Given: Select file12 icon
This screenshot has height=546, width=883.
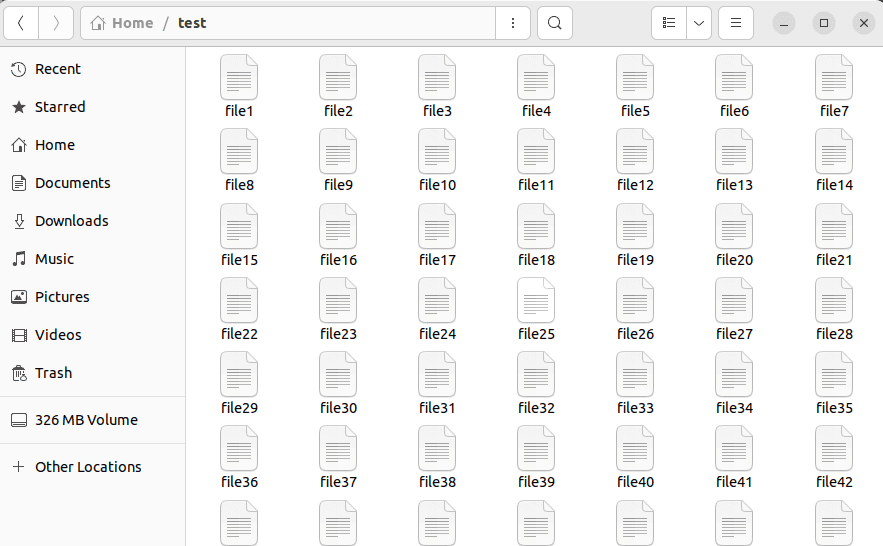Looking at the screenshot, I should click(x=635, y=151).
